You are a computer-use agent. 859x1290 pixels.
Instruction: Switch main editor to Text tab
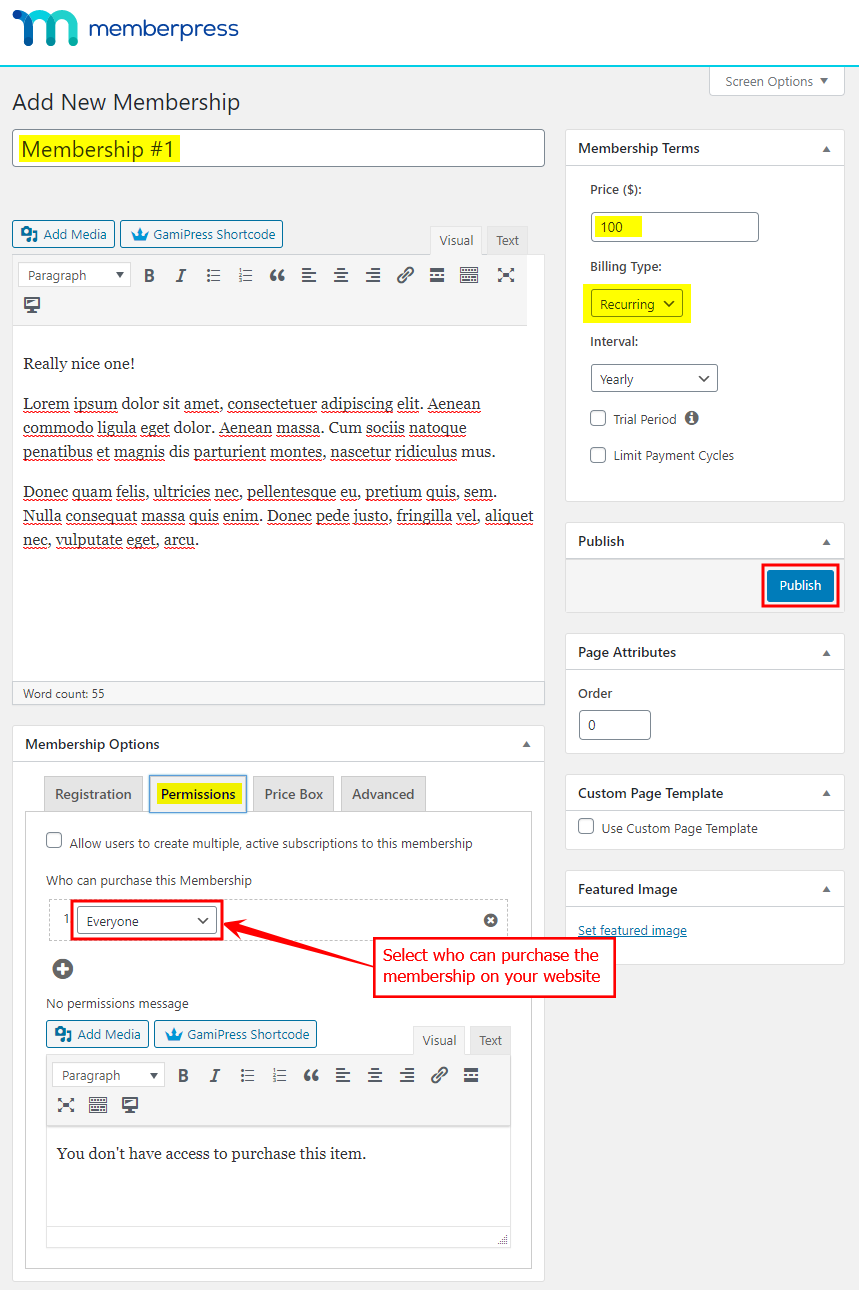tap(508, 240)
